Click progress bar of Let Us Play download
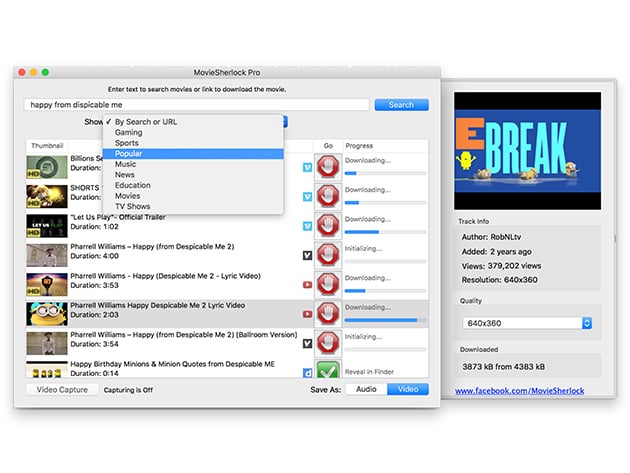The height and width of the screenshot is (473, 630). pos(385,232)
